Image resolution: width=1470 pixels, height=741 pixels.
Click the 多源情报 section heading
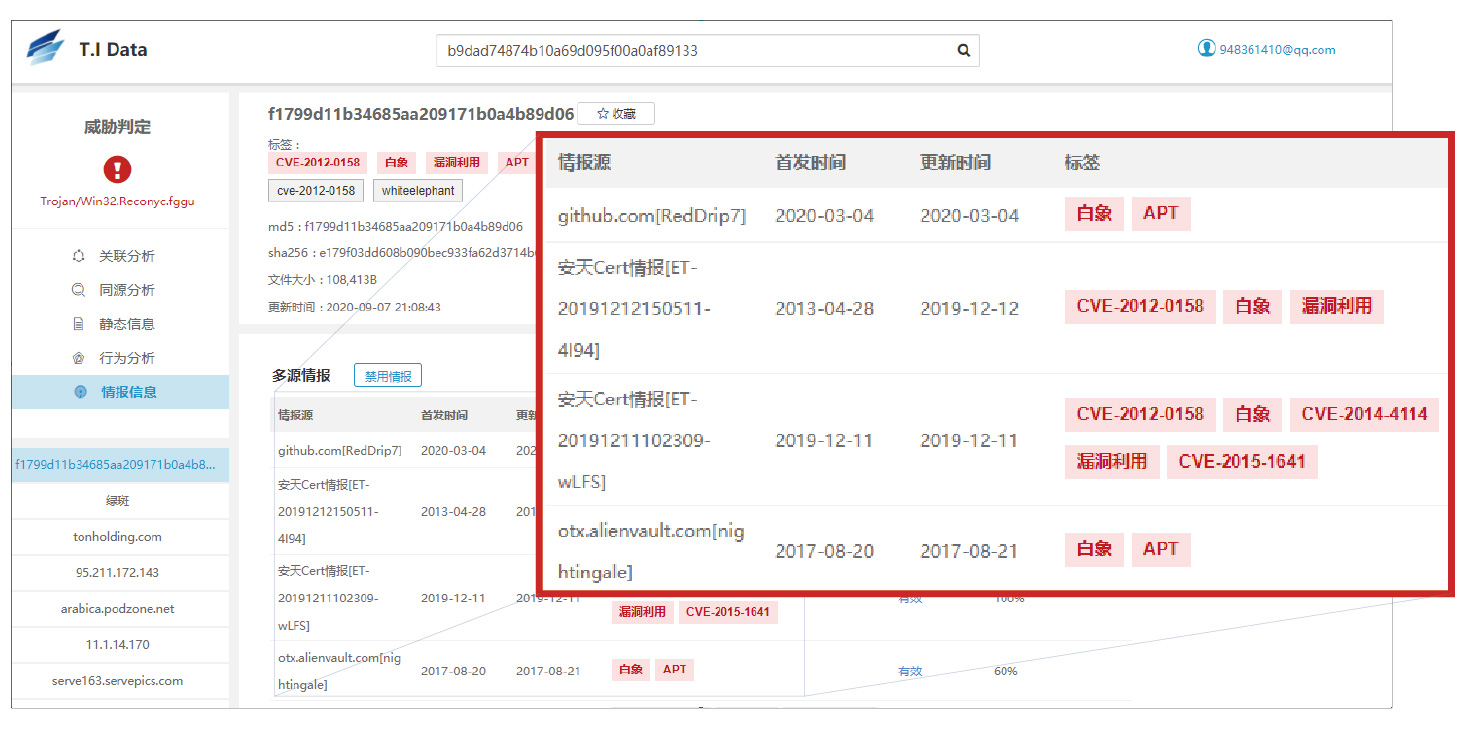point(301,376)
